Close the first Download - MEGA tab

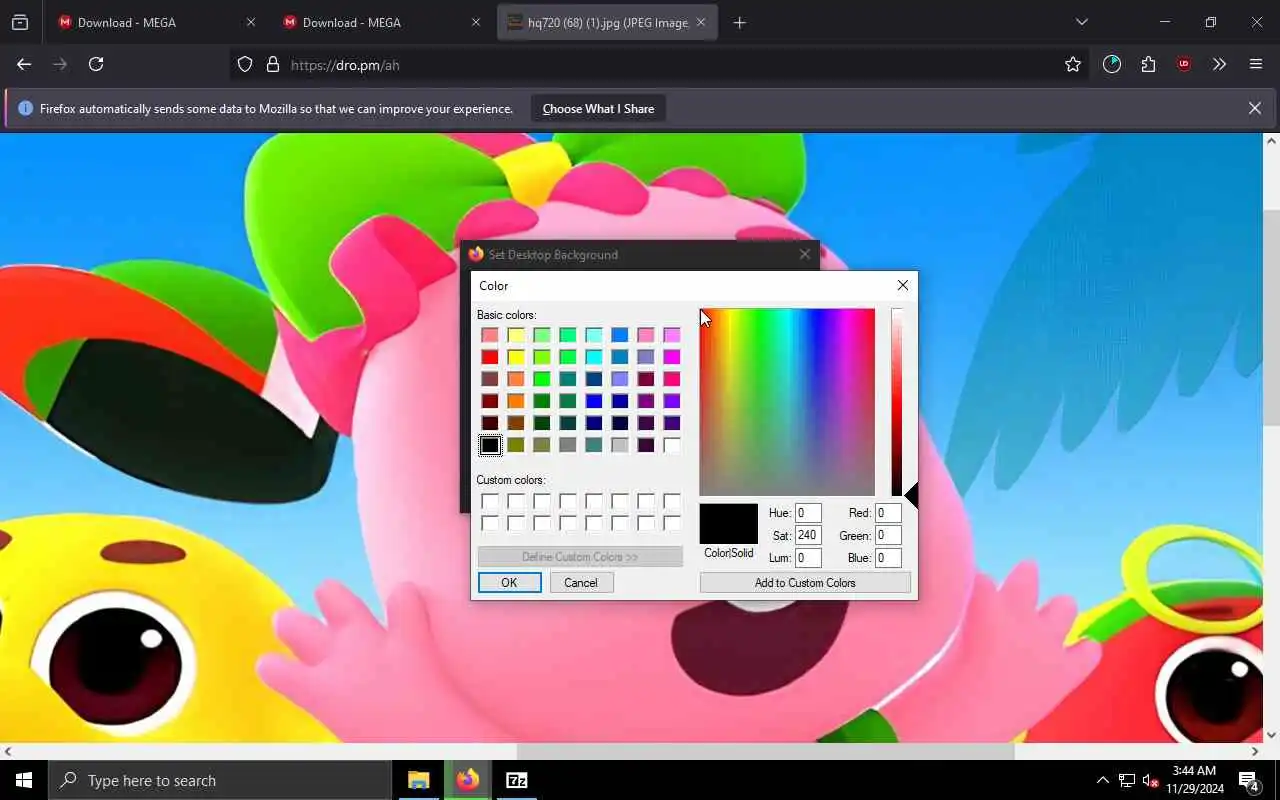pos(250,22)
